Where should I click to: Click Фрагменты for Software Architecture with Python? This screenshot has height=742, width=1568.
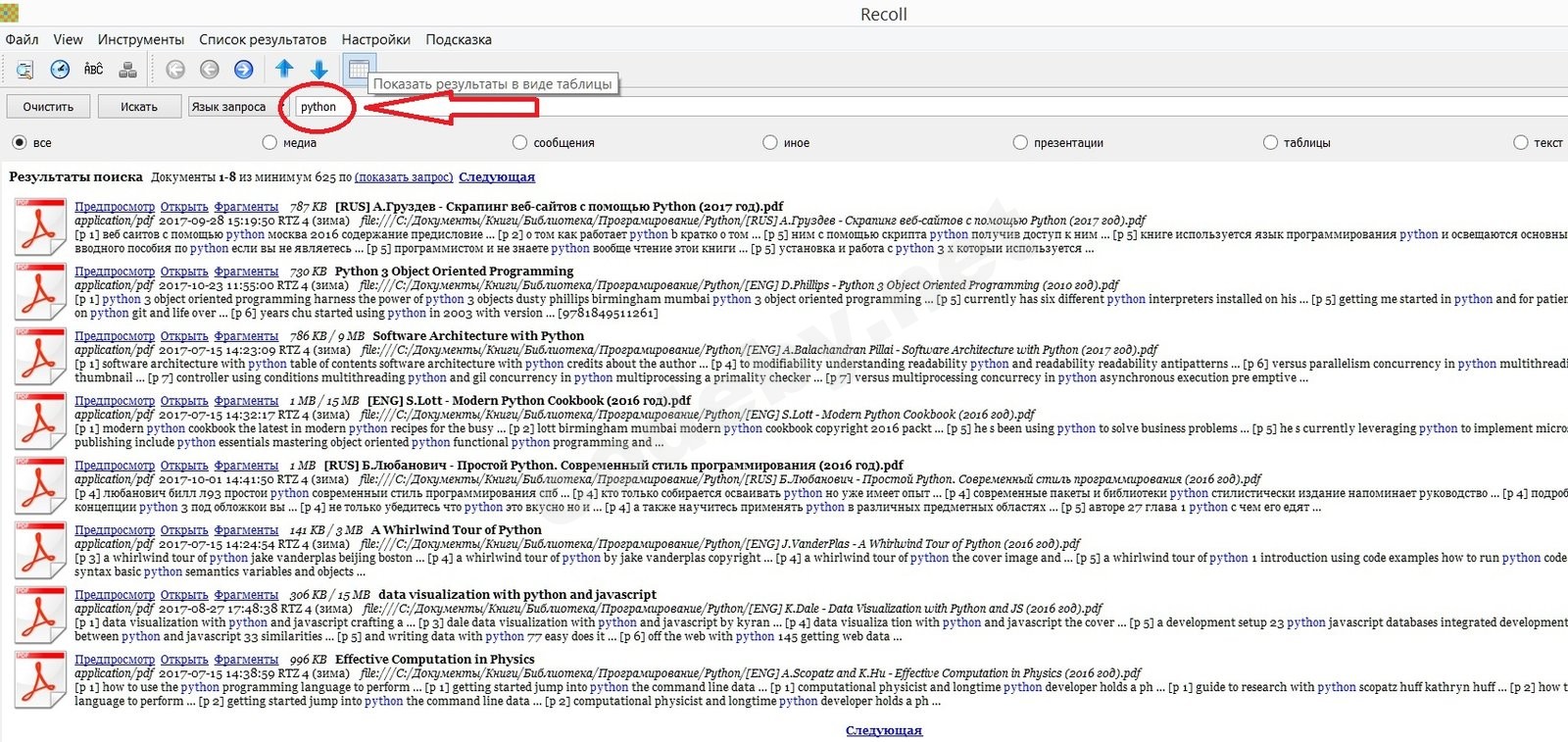tap(246, 336)
